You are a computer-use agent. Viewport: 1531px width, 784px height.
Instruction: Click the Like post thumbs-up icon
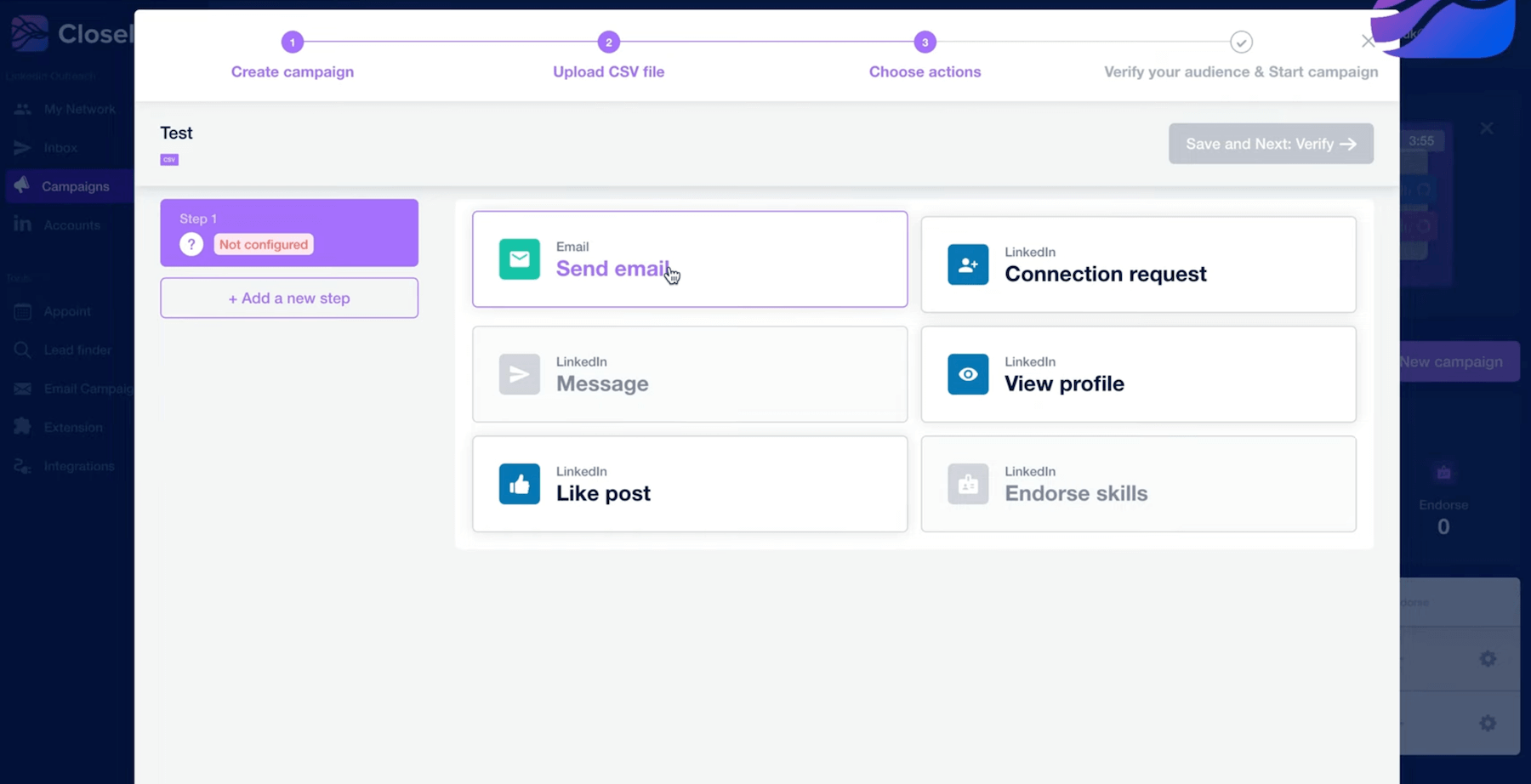519,484
